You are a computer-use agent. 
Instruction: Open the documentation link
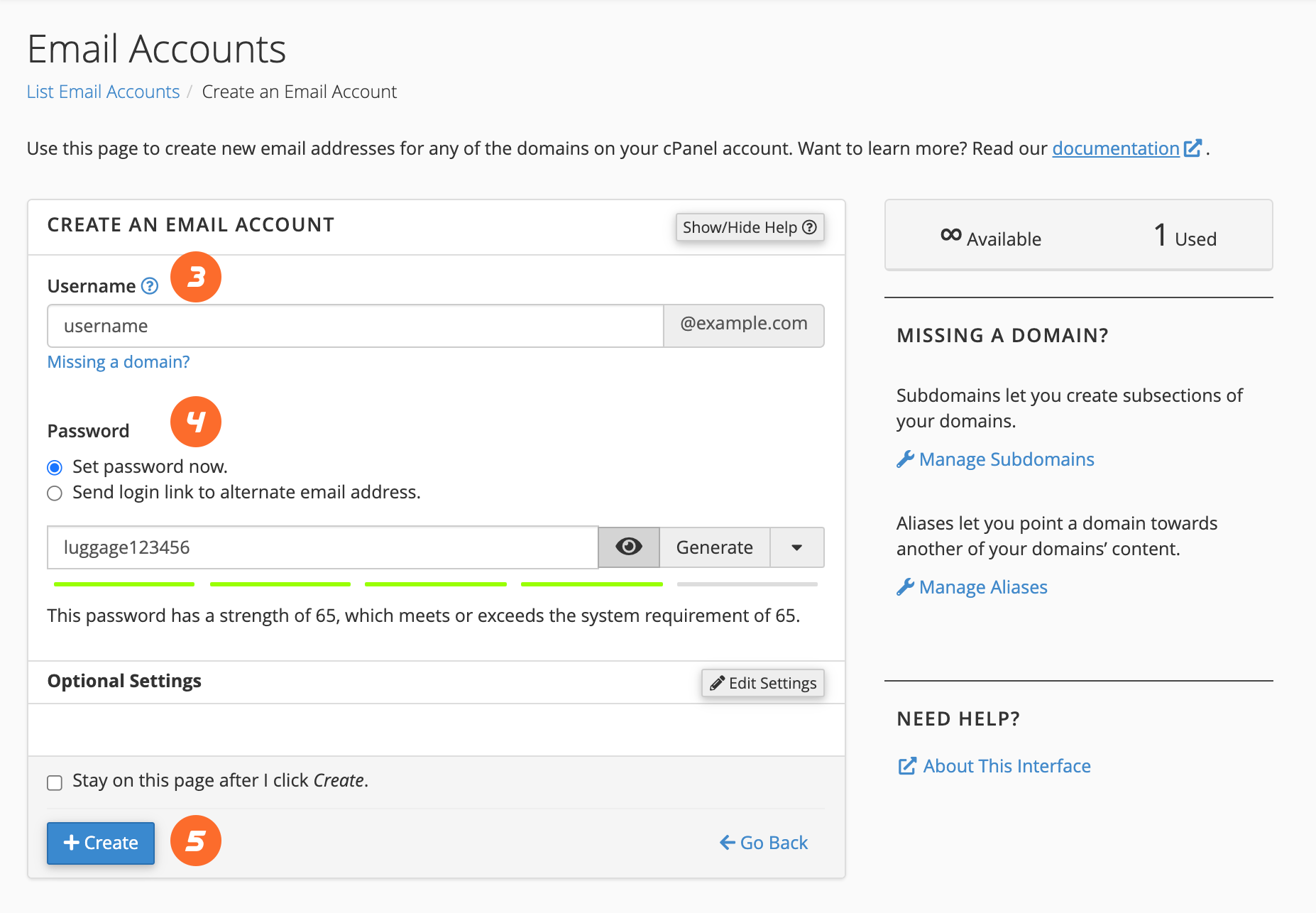coord(1116,148)
